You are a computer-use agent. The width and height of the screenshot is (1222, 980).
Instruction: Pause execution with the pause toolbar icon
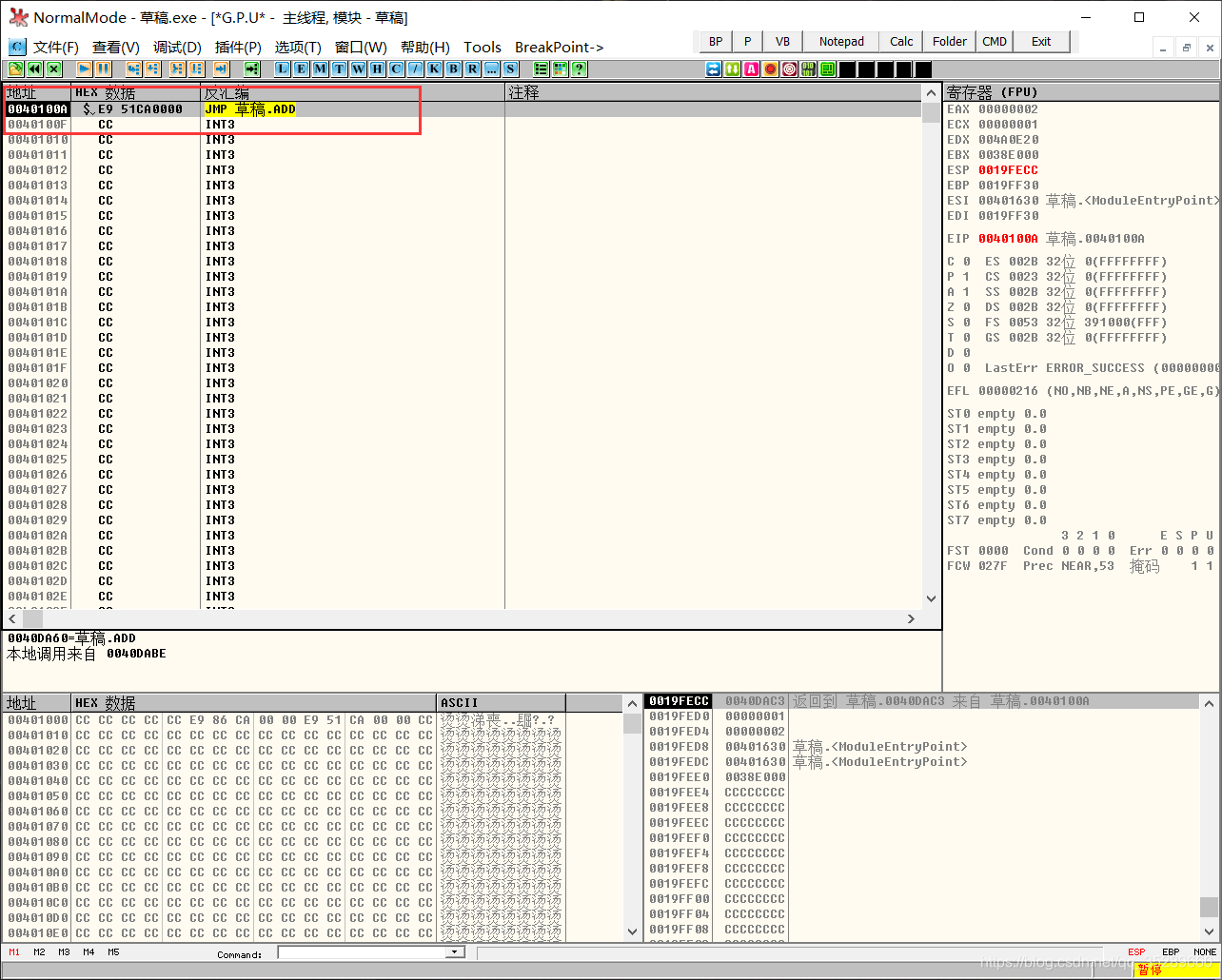(x=104, y=69)
